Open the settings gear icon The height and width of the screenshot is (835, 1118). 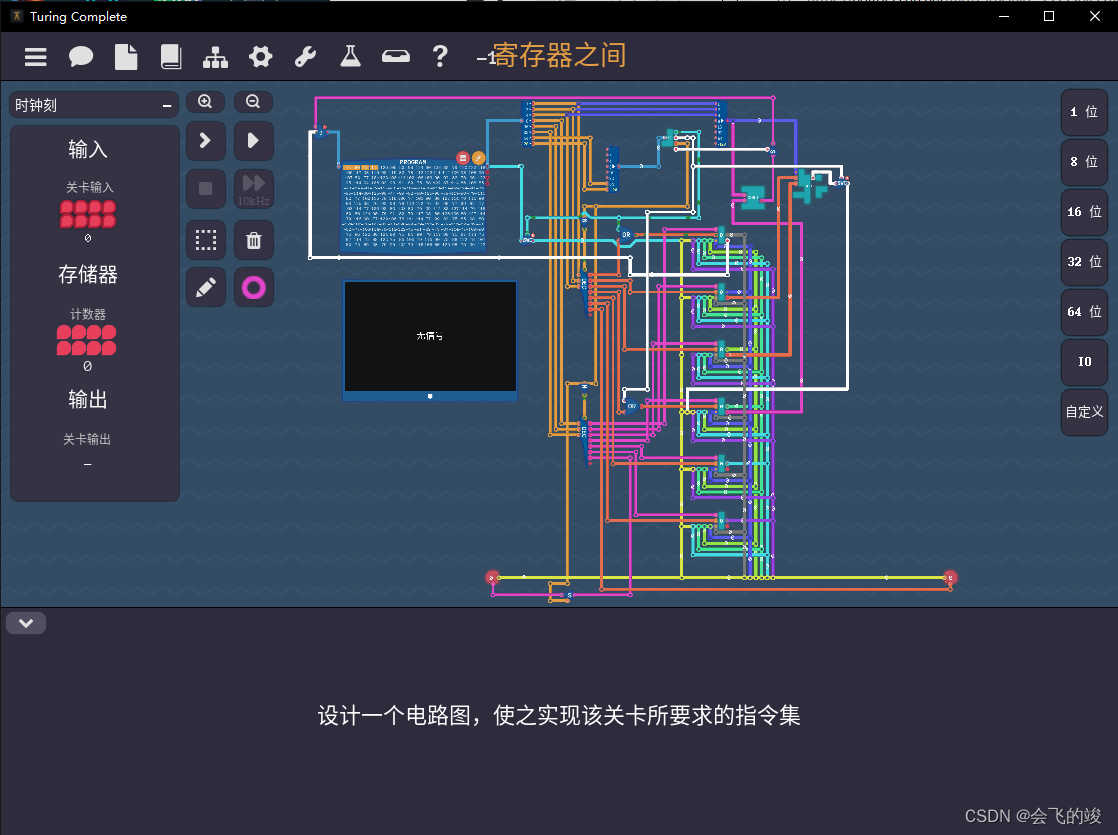[260, 57]
